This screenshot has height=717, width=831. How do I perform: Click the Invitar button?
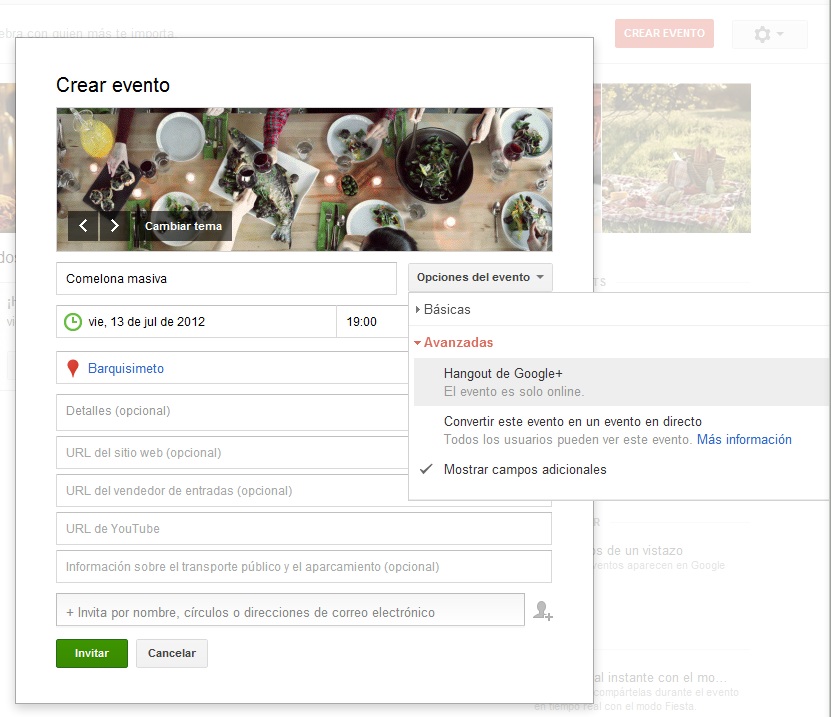pyautogui.click(x=91, y=653)
